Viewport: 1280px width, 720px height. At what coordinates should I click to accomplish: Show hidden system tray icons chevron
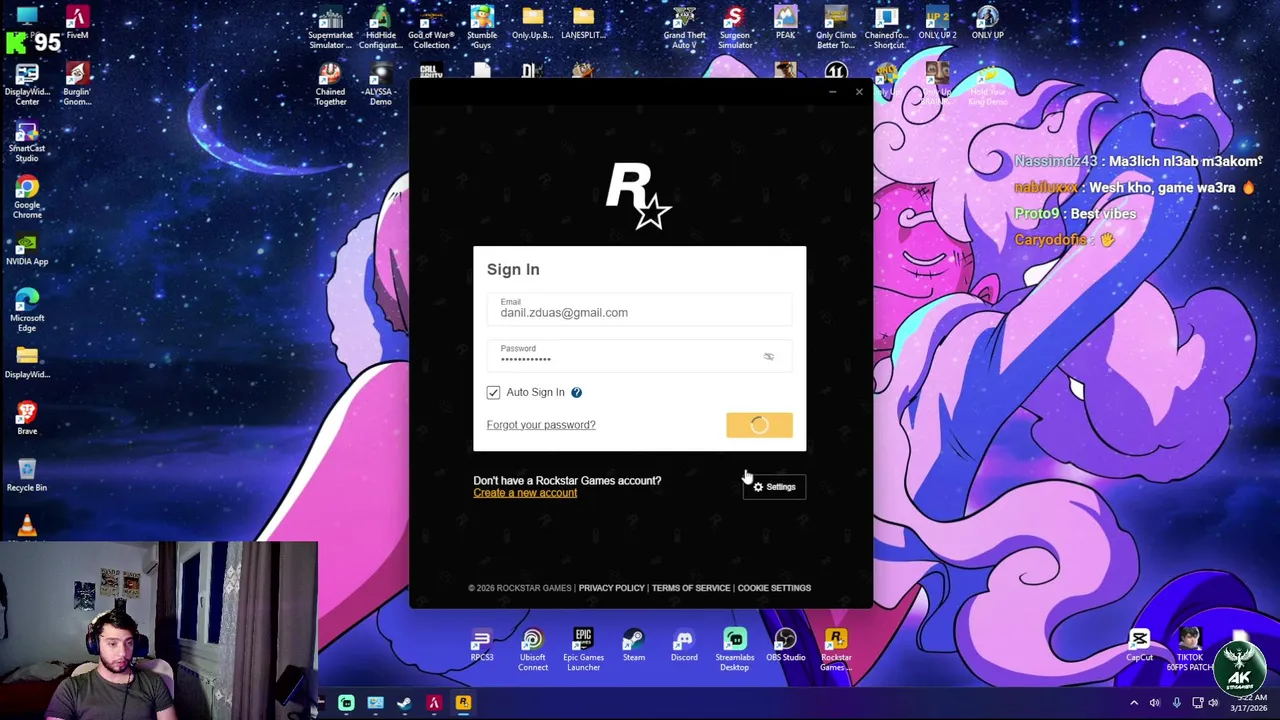(1134, 703)
